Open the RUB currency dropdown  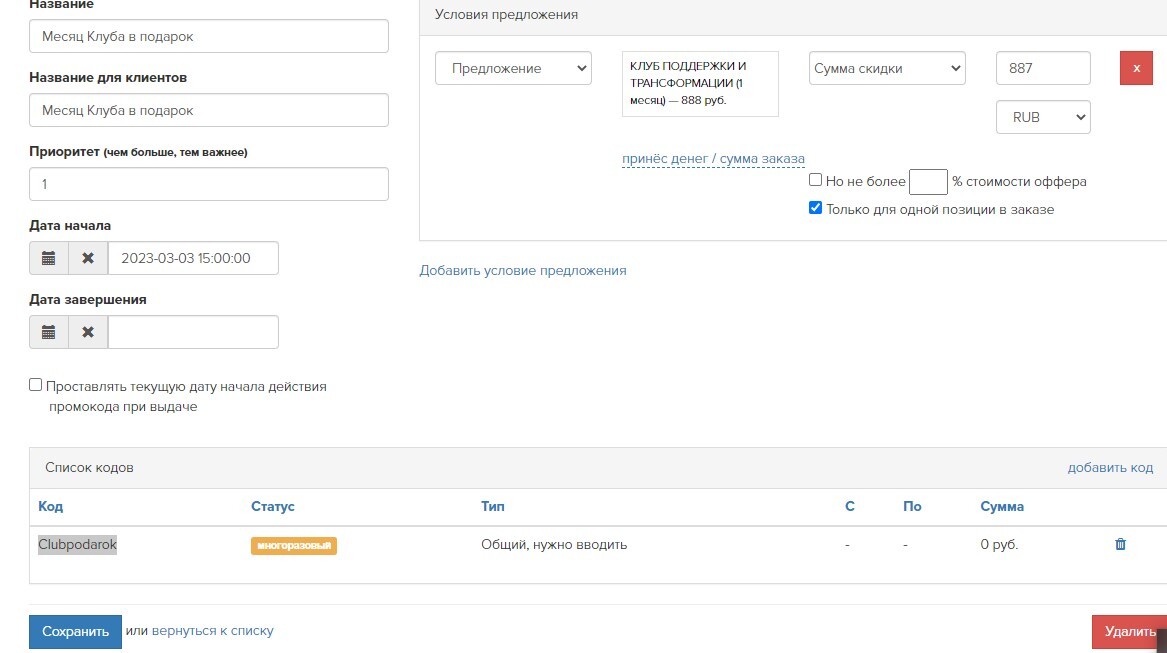click(x=1043, y=117)
